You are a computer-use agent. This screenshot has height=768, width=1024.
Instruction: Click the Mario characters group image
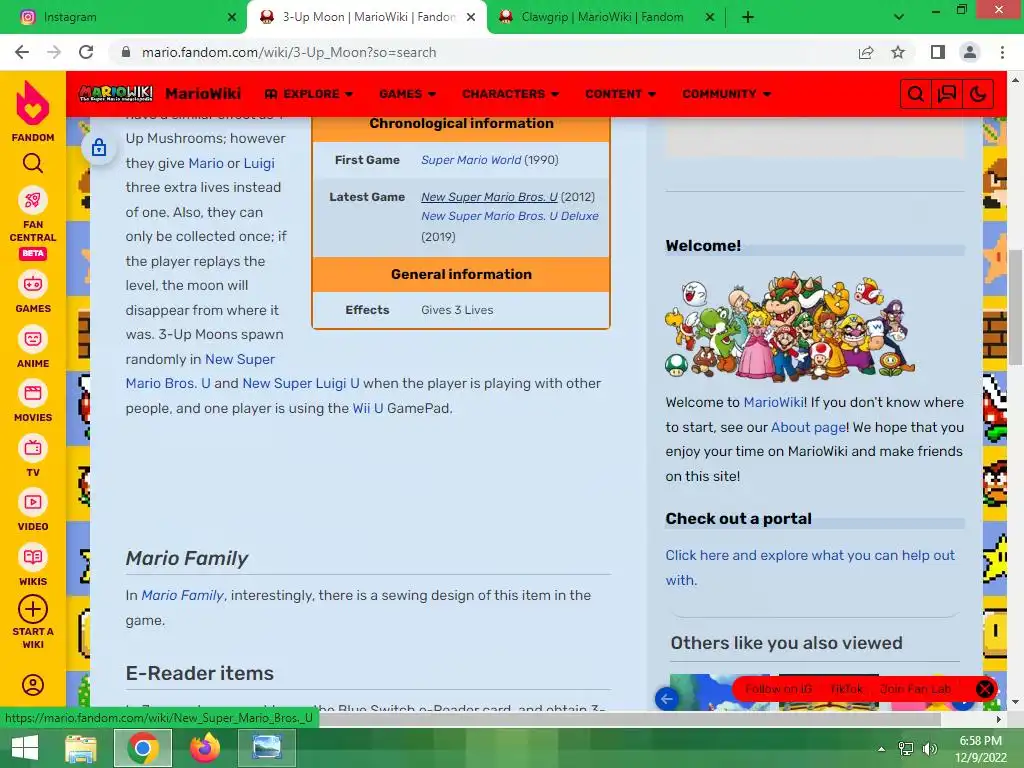(790, 326)
